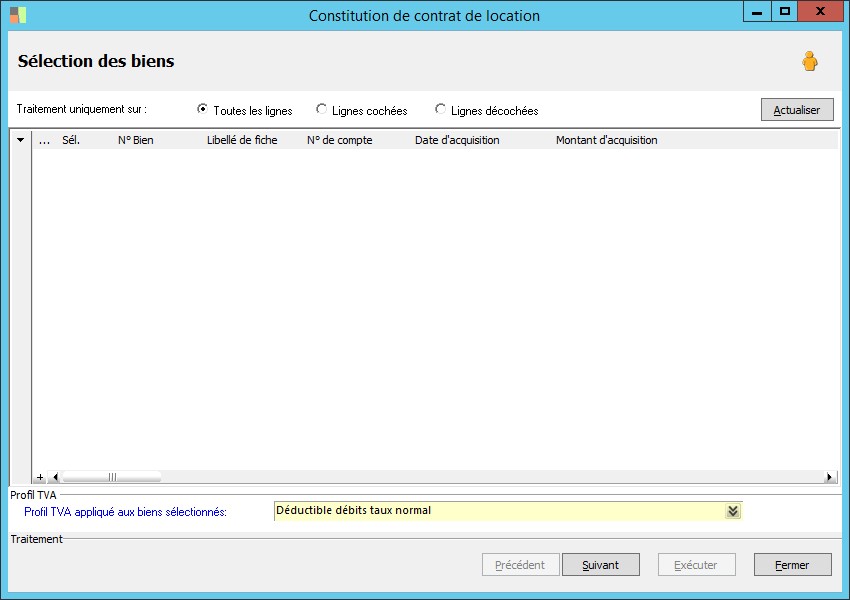Click the Montant d'acquisition column header
The width and height of the screenshot is (850, 600).
point(607,140)
